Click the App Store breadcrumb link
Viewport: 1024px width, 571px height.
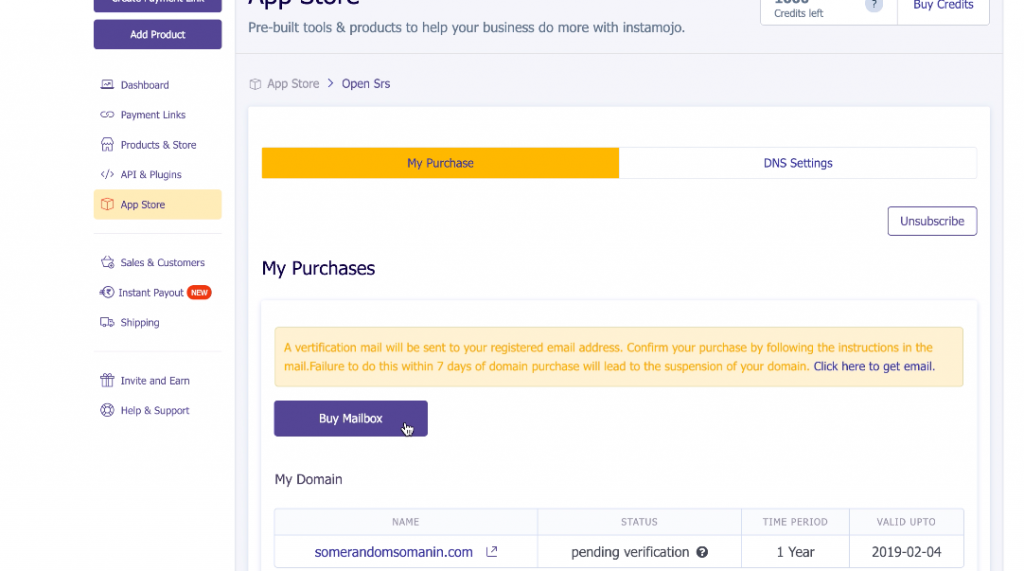[x=293, y=84]
